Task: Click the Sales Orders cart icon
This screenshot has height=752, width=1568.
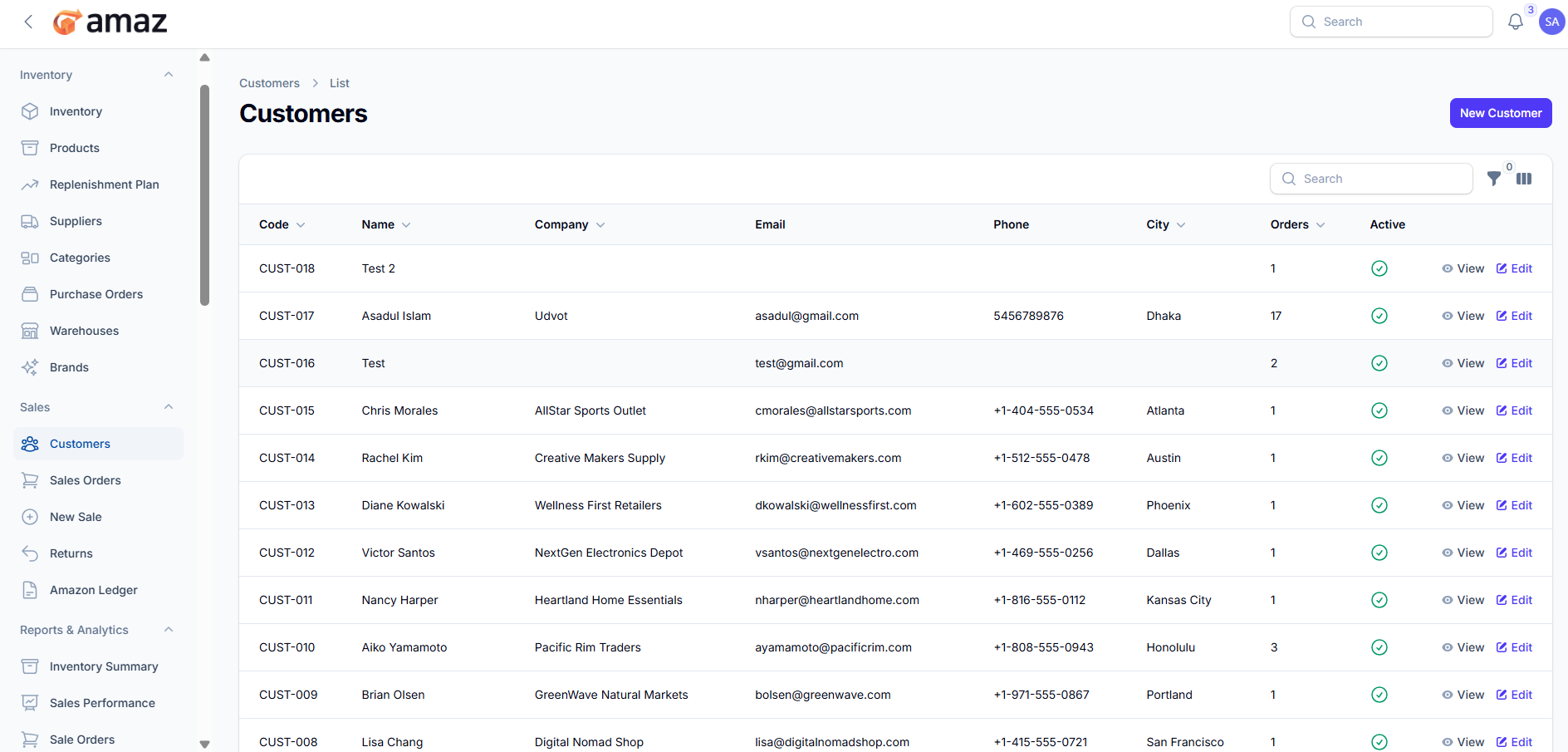Action: [x=30, y=480]
